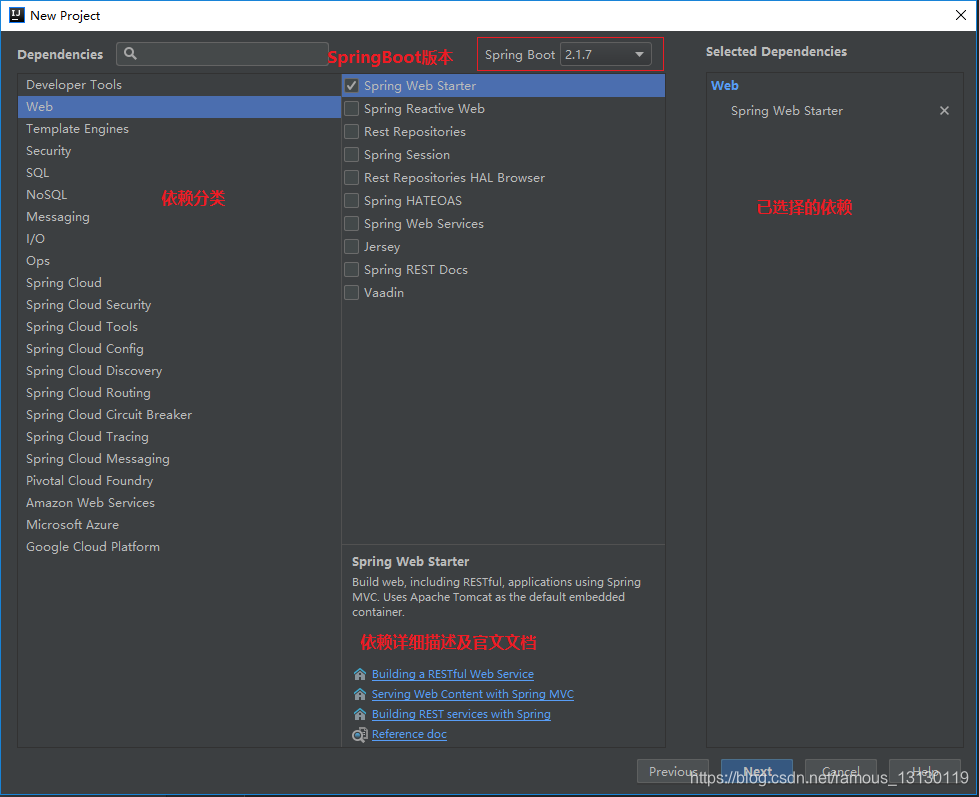Screen dimensions: 979x797
Task: Click the Next button
Action: tap(757, 771)
